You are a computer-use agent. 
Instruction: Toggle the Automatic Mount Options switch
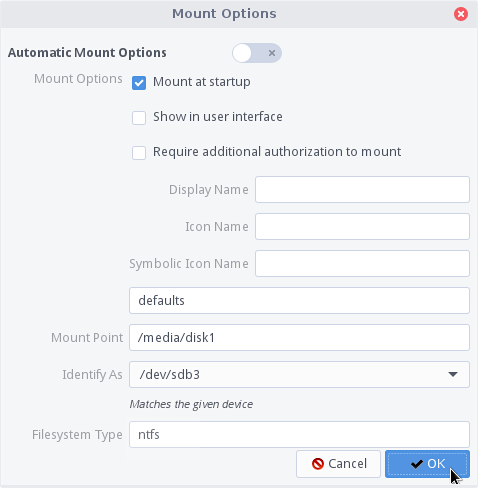(x=257, y=53)
